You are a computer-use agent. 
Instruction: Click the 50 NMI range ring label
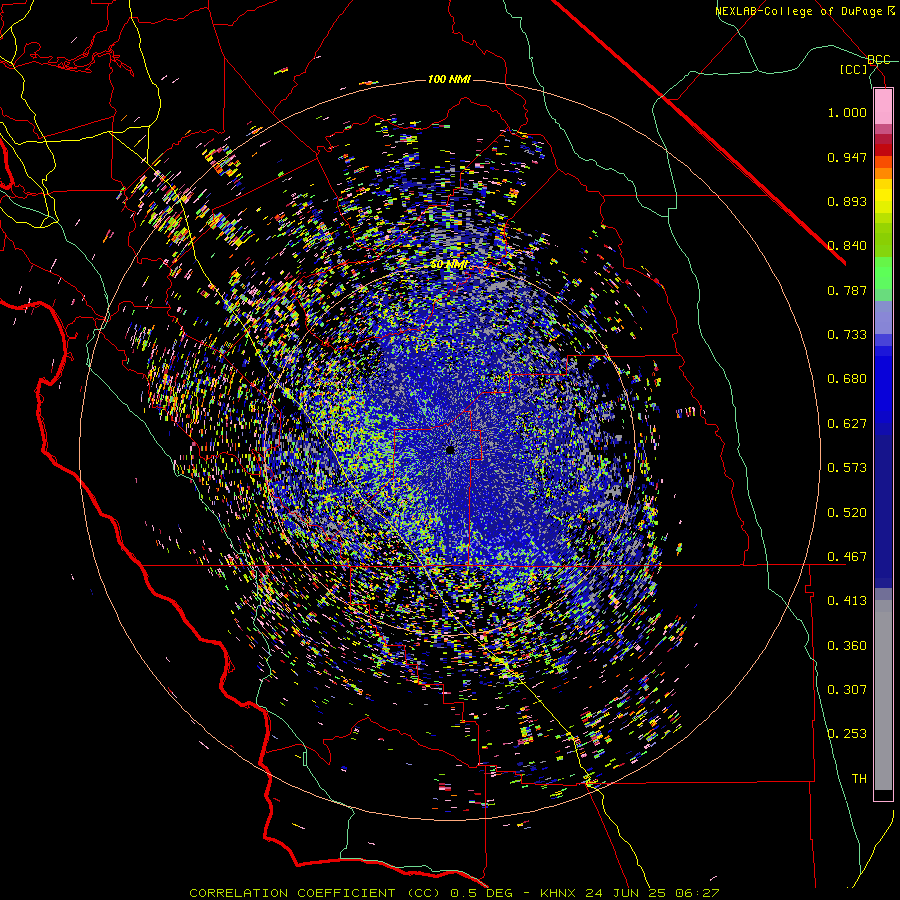449,265
